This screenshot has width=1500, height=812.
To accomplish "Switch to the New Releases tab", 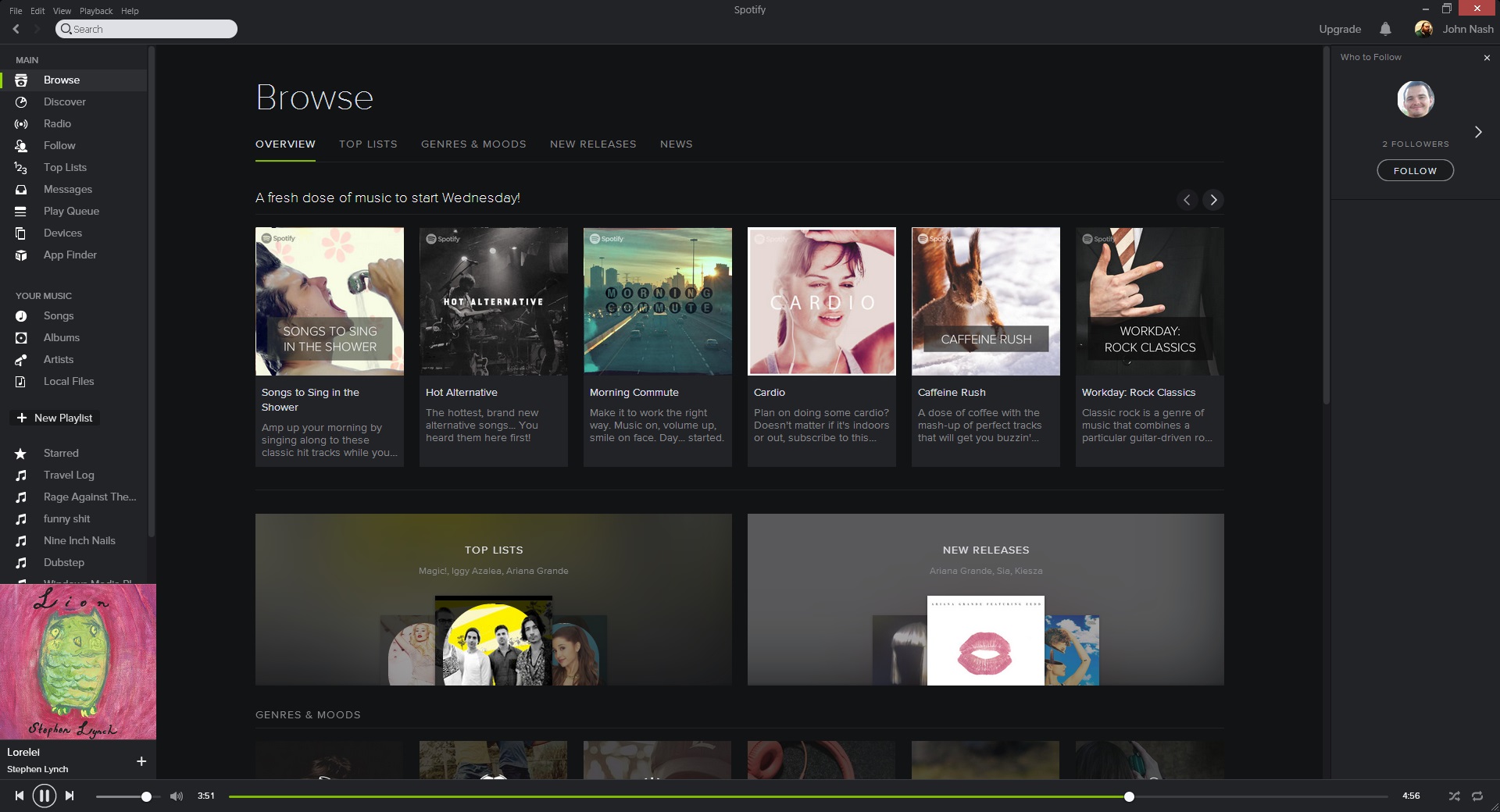I will 593,144.
